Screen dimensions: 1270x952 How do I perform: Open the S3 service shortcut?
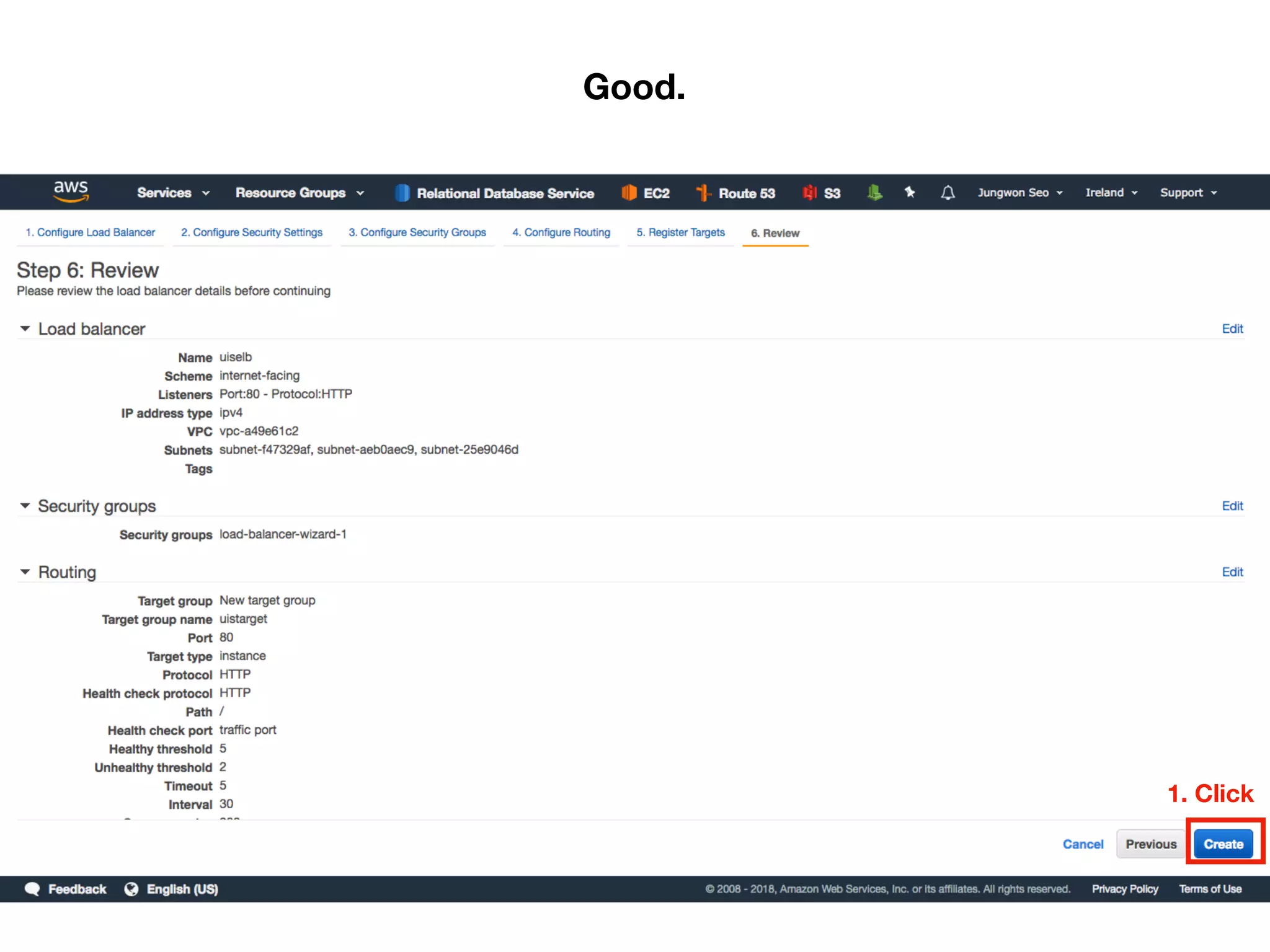[822, 193]
